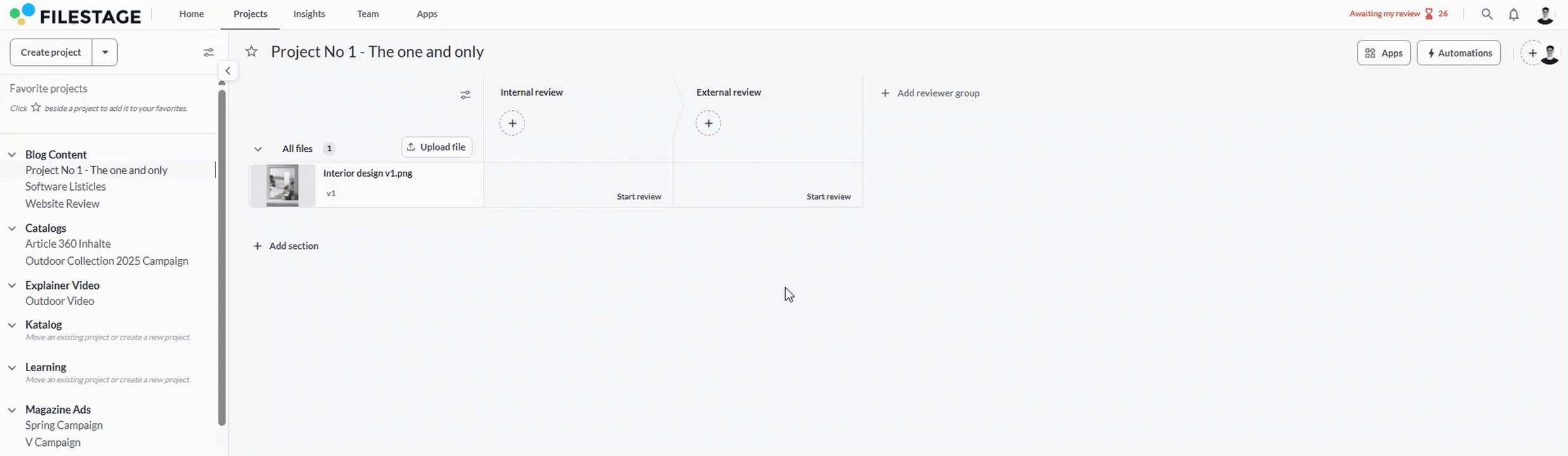Open the notifications bell
Viewport: 1568px width, 456px height.
pyautogui.click(x=1514, y=15)
